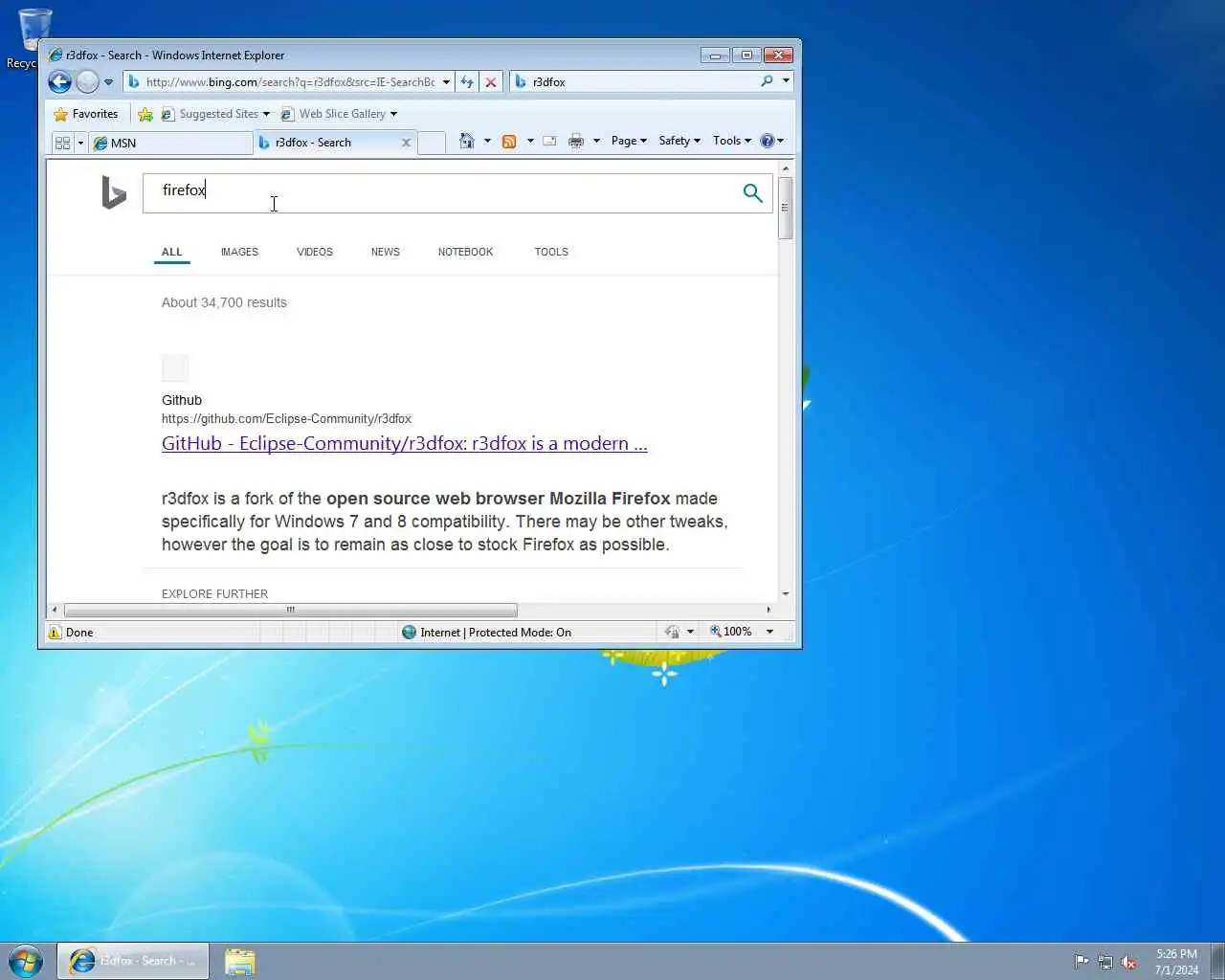Click the horizontal scrollbar thumb
The image size is (1225, 980).
coord(290,611)
